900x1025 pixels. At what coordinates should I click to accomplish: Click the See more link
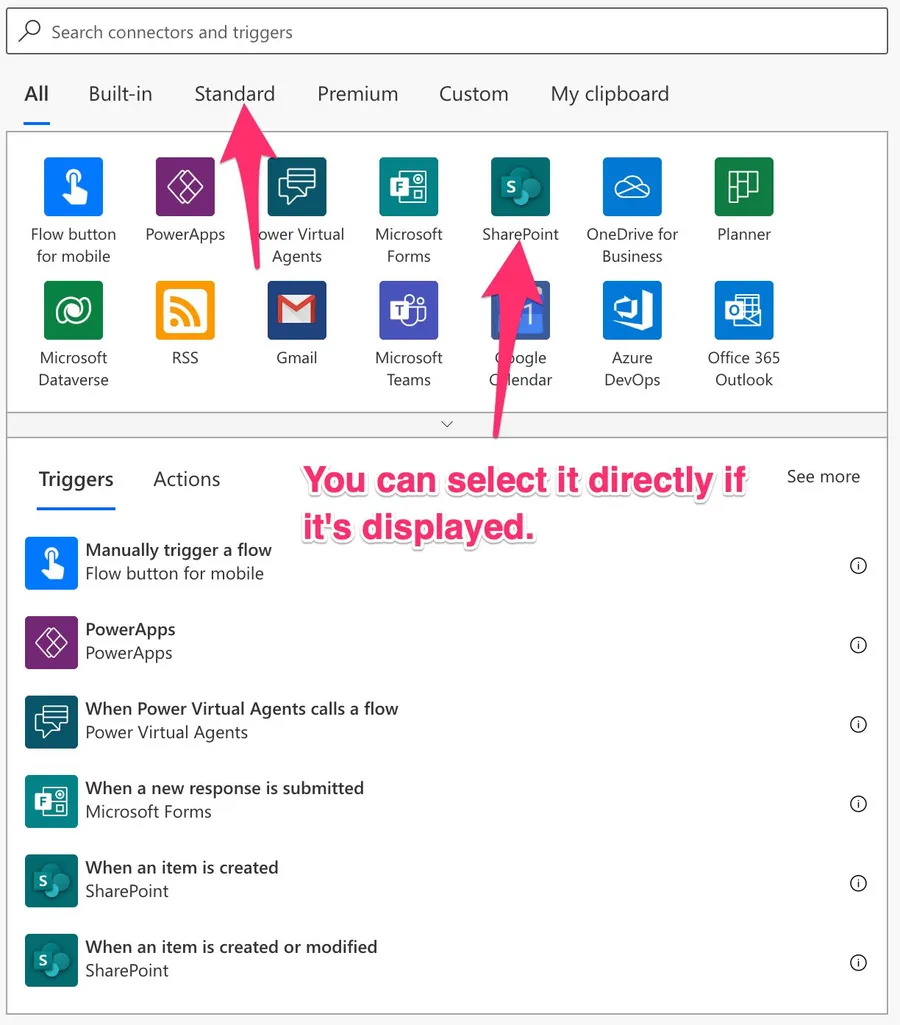click(x=822, y=477)
